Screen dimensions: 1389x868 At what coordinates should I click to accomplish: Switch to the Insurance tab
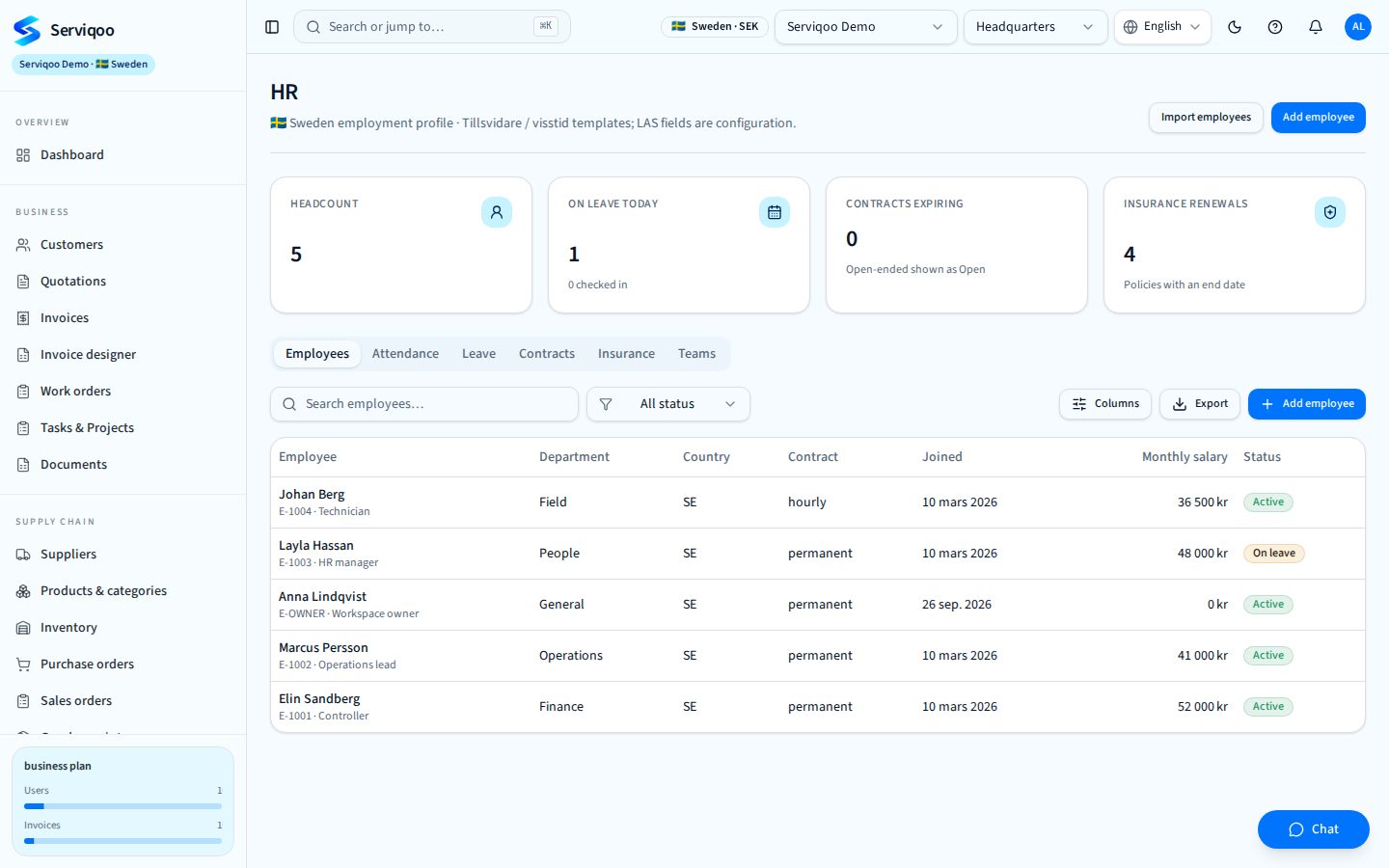pos(626,354)
